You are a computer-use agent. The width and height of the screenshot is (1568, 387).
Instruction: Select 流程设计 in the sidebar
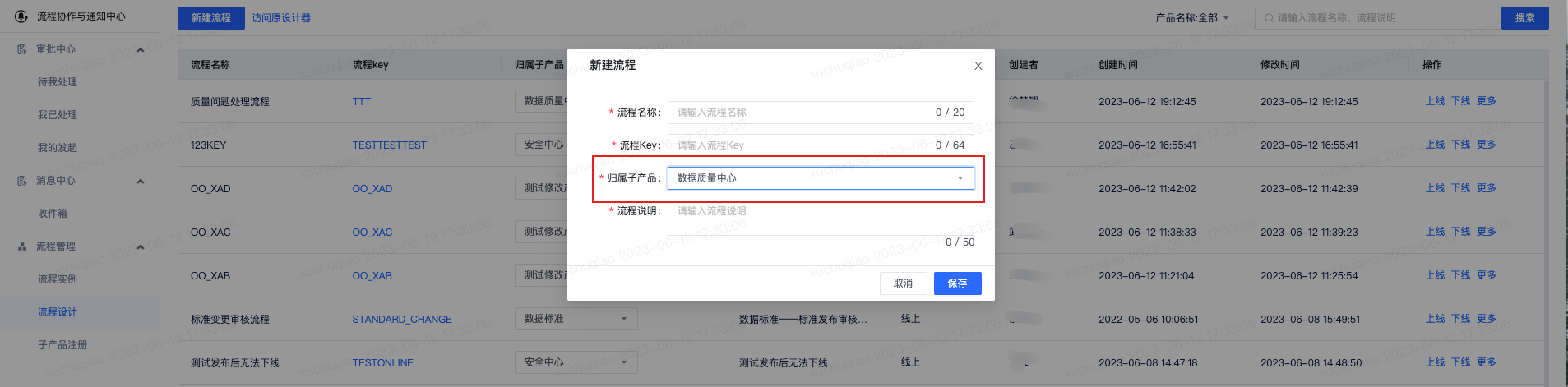pyautogui.click(x=58, y=312)
